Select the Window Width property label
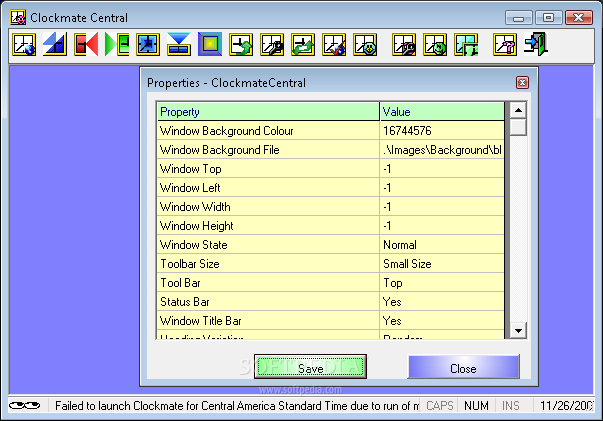The width and height of the screenshot is (603, 421). [x=195, y=207]
